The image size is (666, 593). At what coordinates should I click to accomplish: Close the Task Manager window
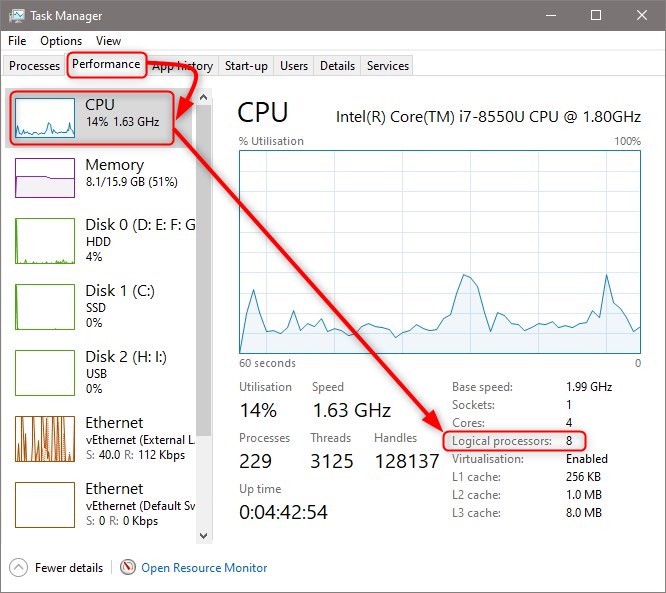pos(642,16)
